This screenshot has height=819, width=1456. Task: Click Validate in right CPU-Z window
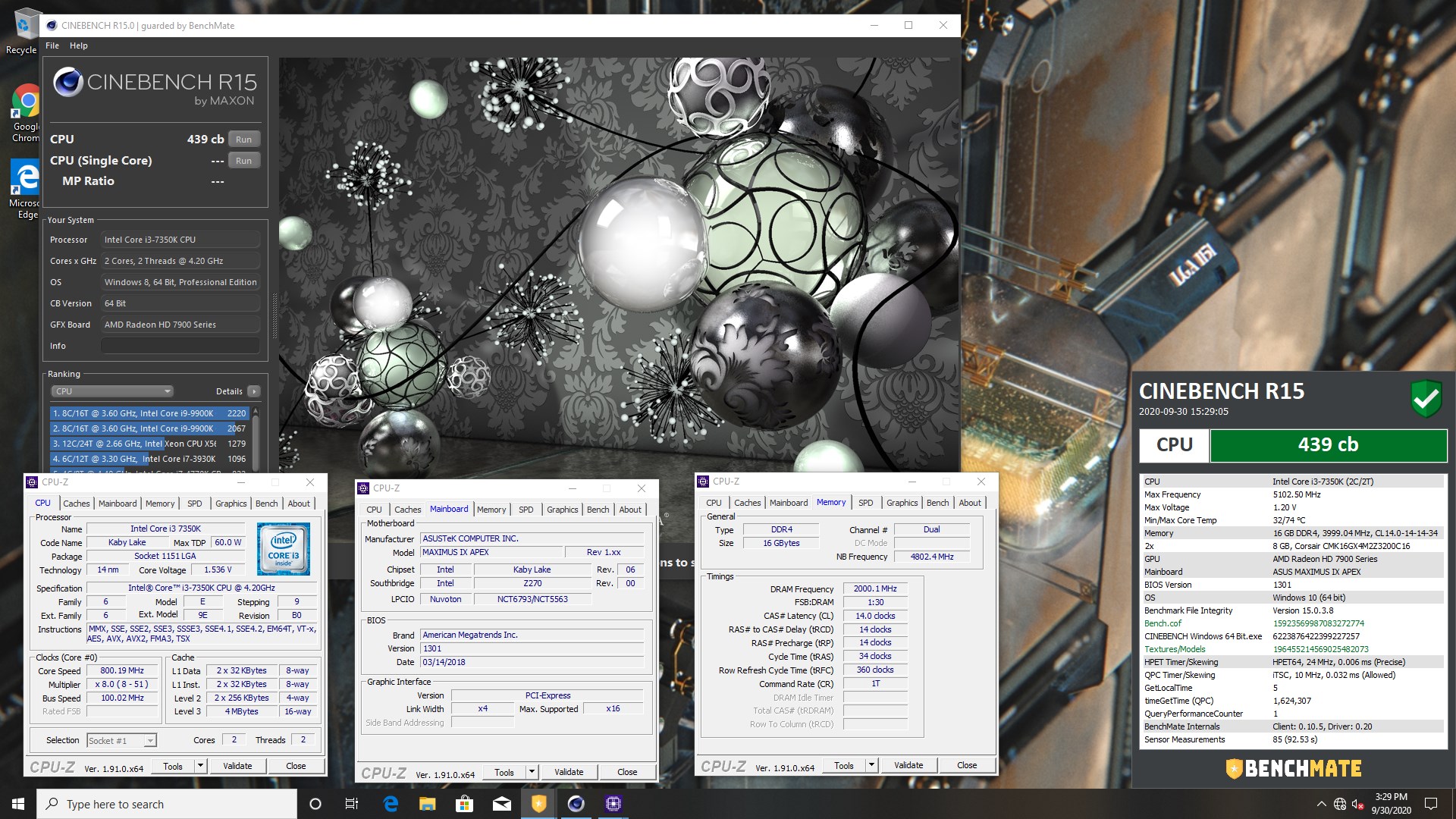coord(908,765)
